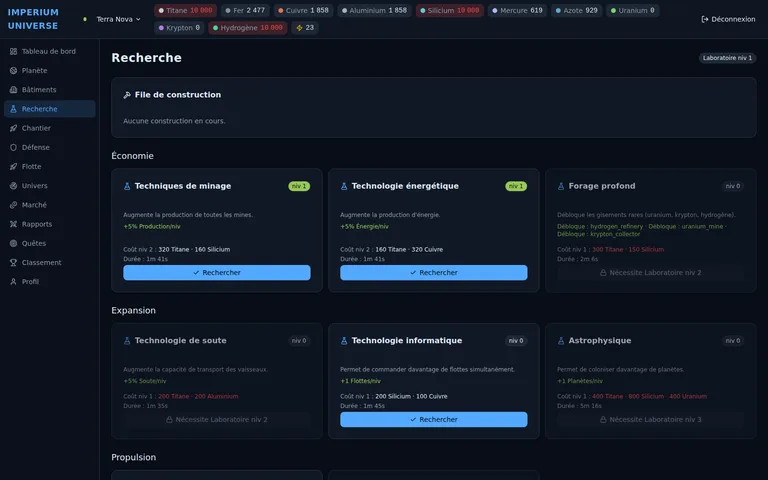The width and height of the screenshot is (768, 480).
Task: Click Rechercher for Techniques de minage
Action: (x=216, y=273)
